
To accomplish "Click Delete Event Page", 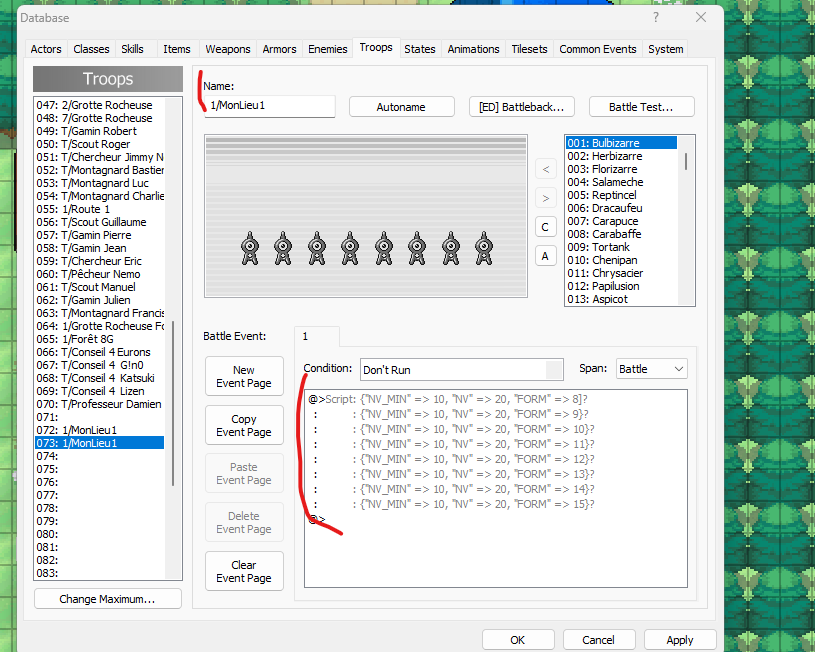I will click(x=244, y=523).
